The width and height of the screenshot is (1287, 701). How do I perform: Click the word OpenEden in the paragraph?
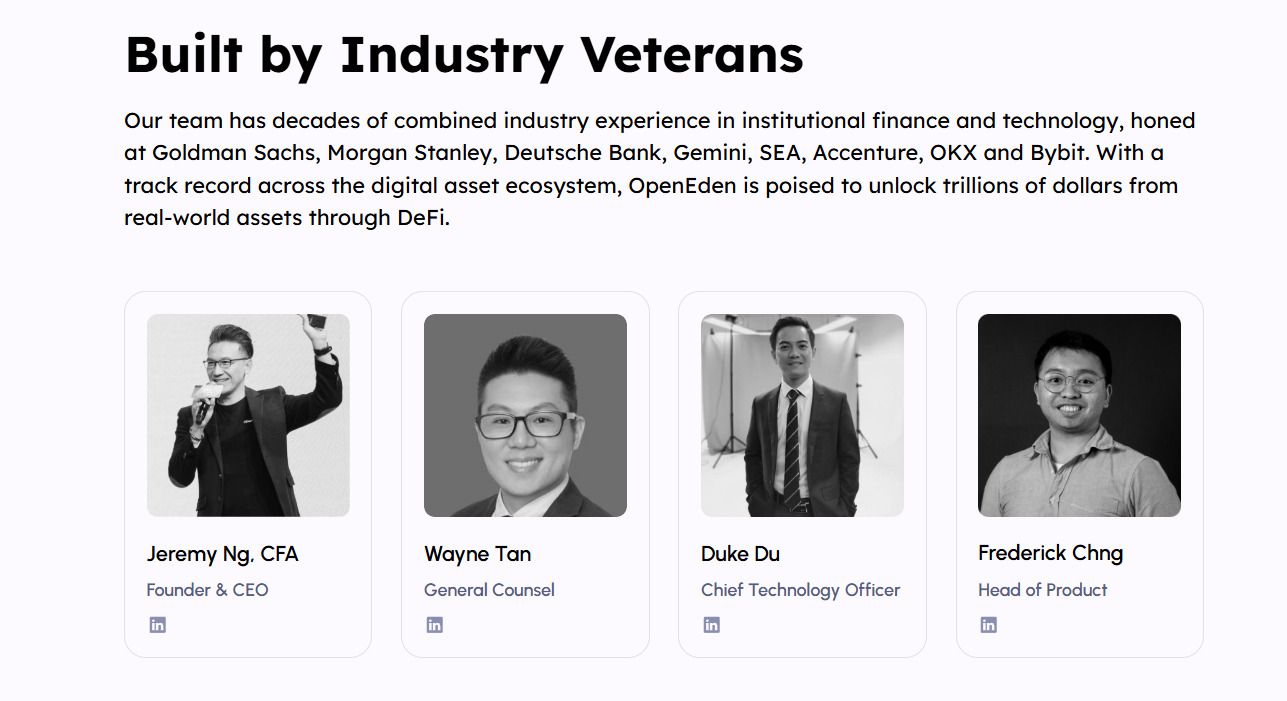point(677,186)
